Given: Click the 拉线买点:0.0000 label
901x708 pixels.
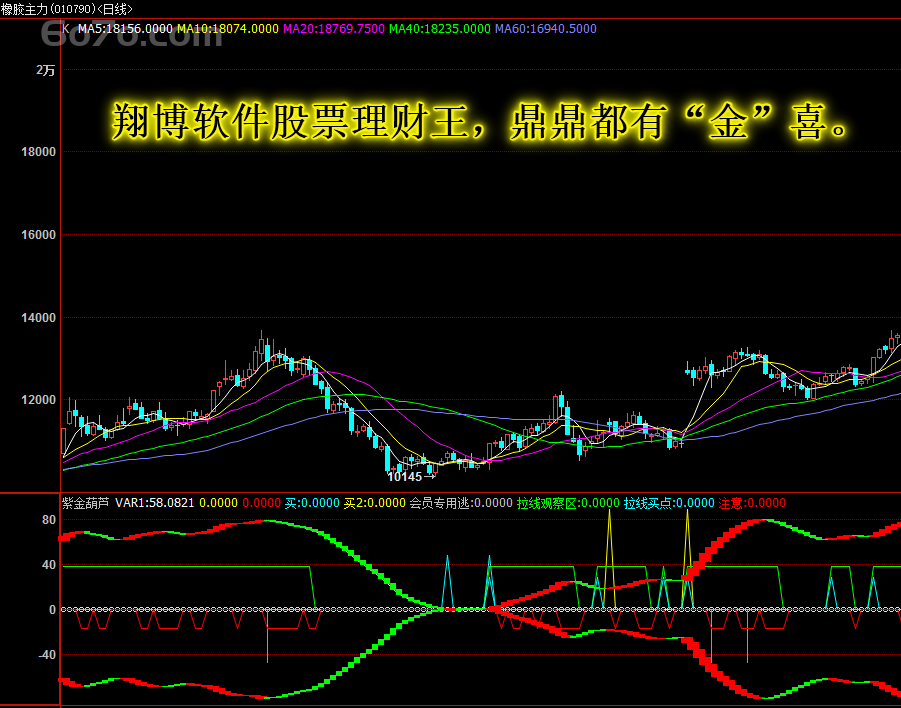Looking at the screenshot, I should 669,503.
